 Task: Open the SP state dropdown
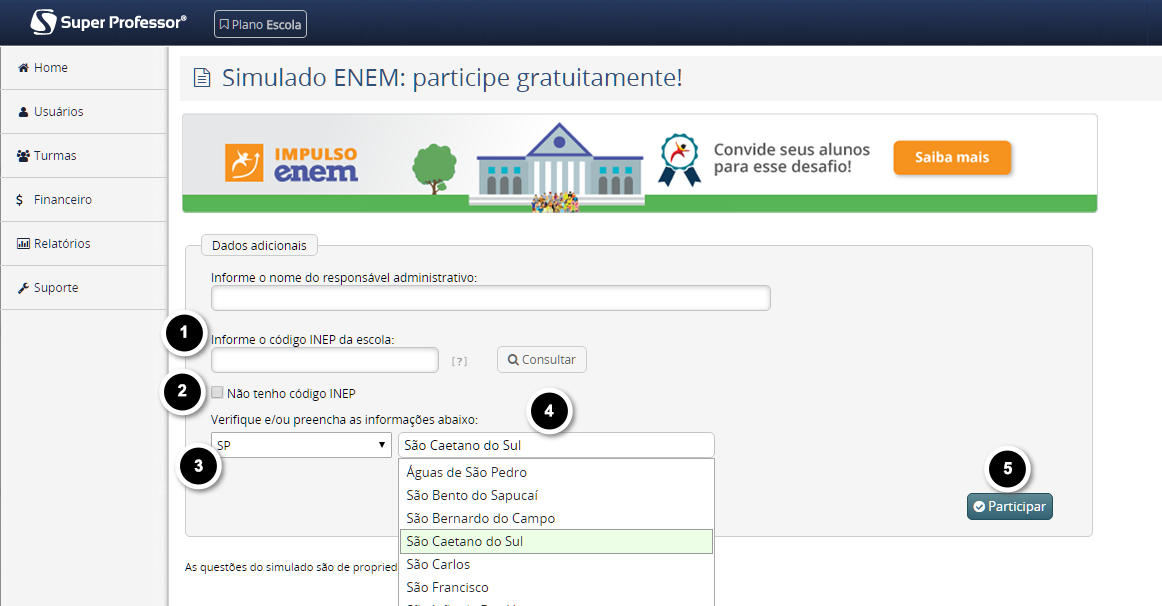tap(300, 444)
